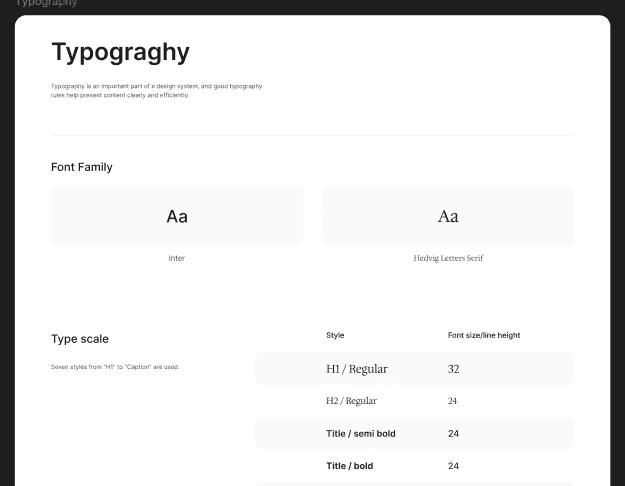Click the 'Style' column header
Viewport: 625px width, 486px height.
[x=335, y=335]
